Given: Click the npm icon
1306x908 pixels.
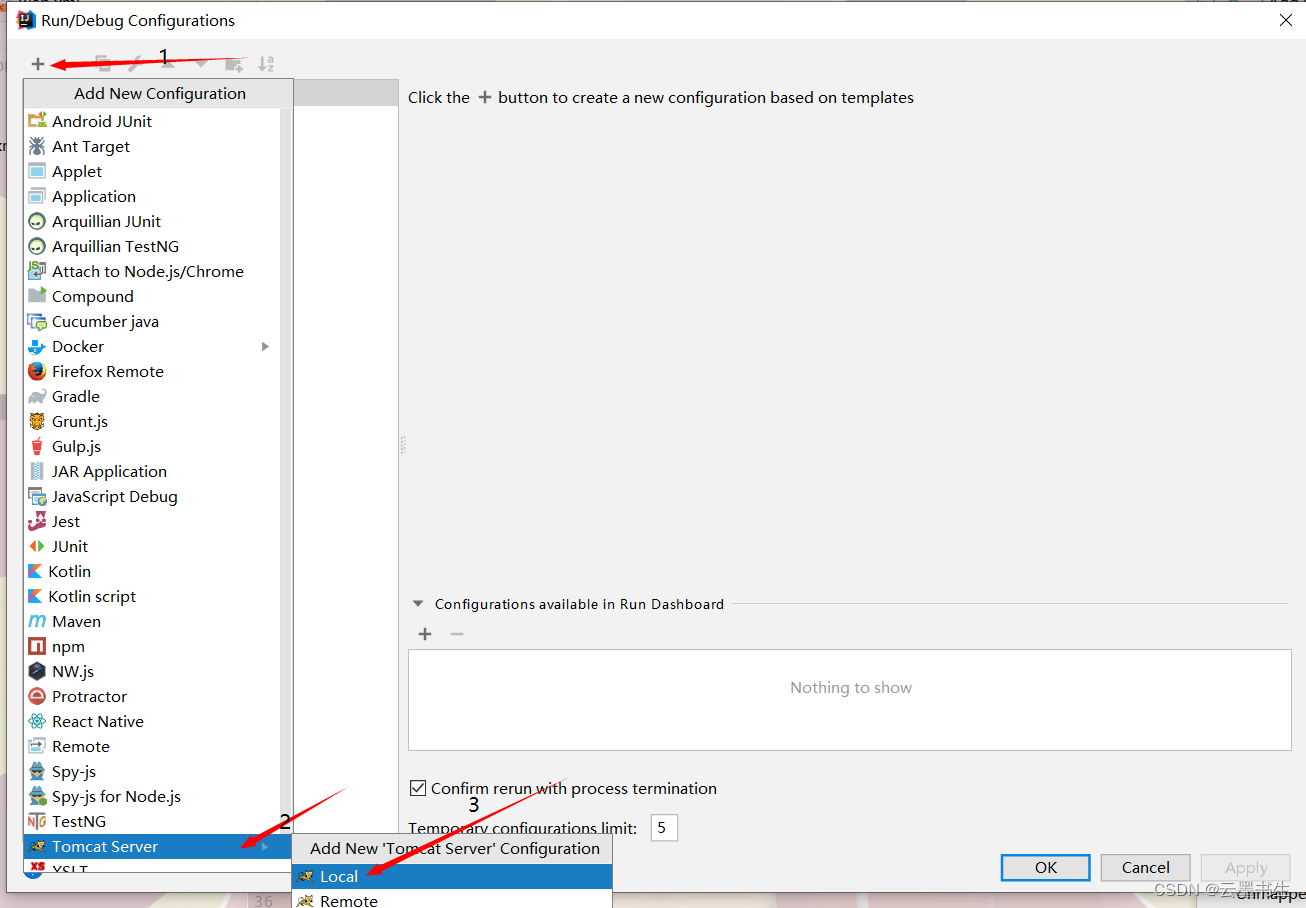Looking at the screenshot, I should tap(37, 646).
